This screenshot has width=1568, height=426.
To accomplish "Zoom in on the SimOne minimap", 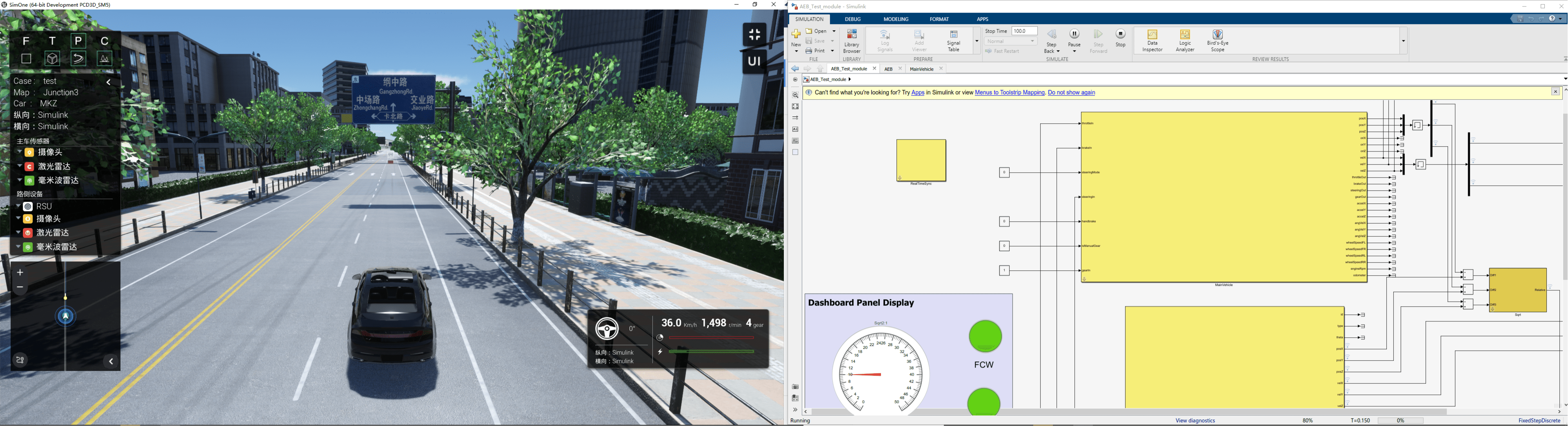I will [x=20, y=272].
